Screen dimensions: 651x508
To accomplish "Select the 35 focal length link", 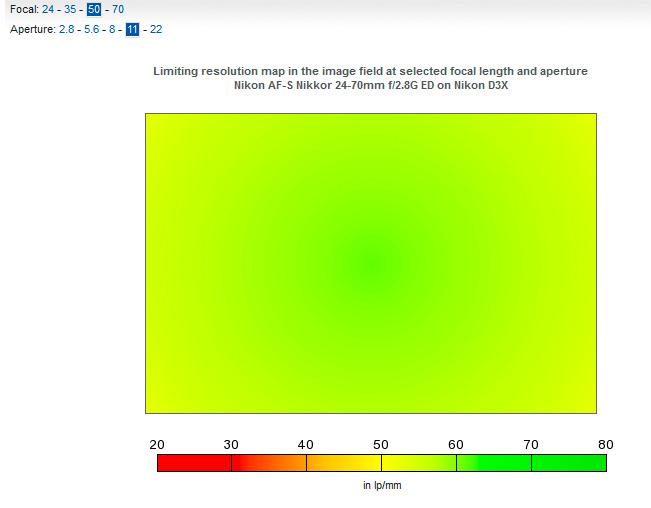I will tap(70, 9).
